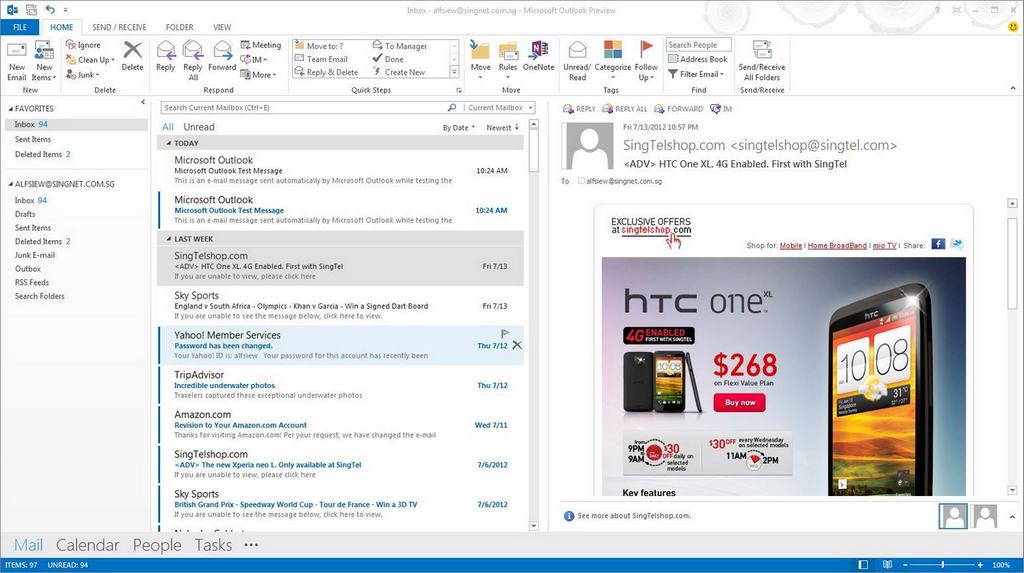The width and height of the screenshot is (1024, 573).
Task: Click the Reply button in ribbon
Action: coord(165,56)
